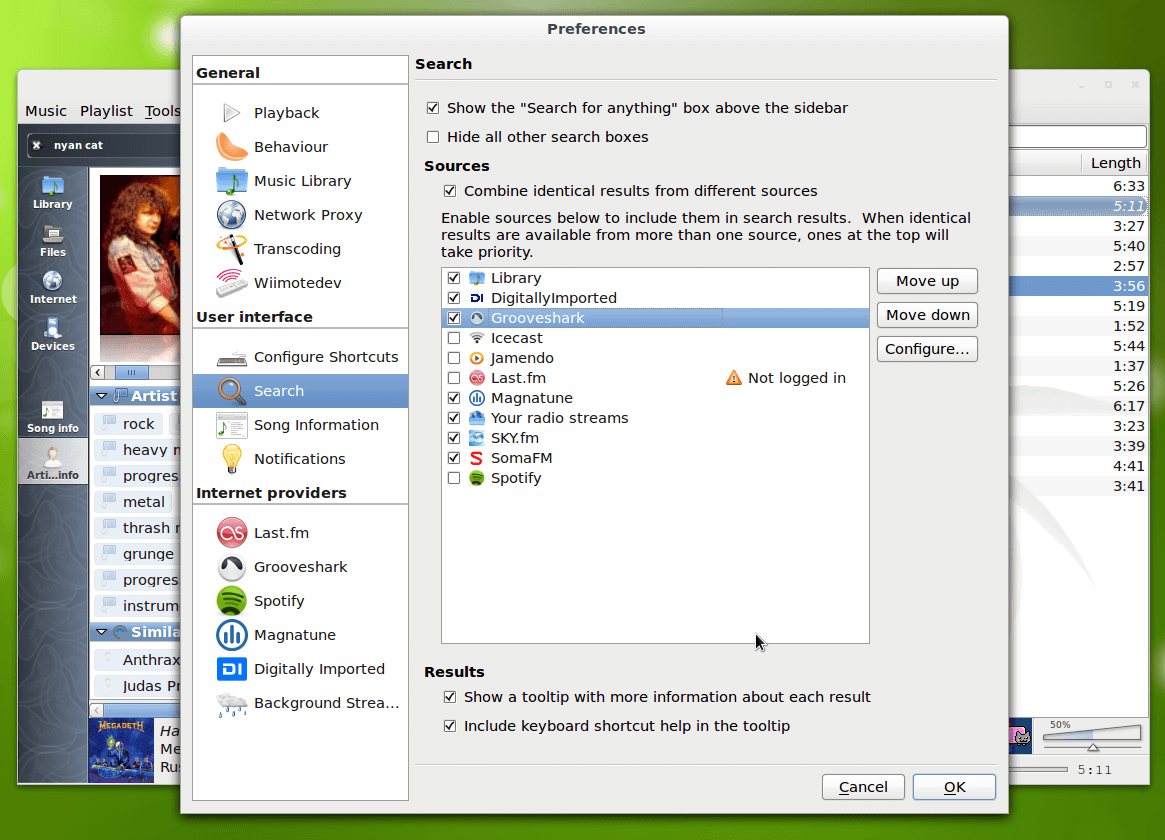Viewport: 1165px width, 840px height.
Task: Disable Combine identical results from different sources
Action: [x=450, y=190]
